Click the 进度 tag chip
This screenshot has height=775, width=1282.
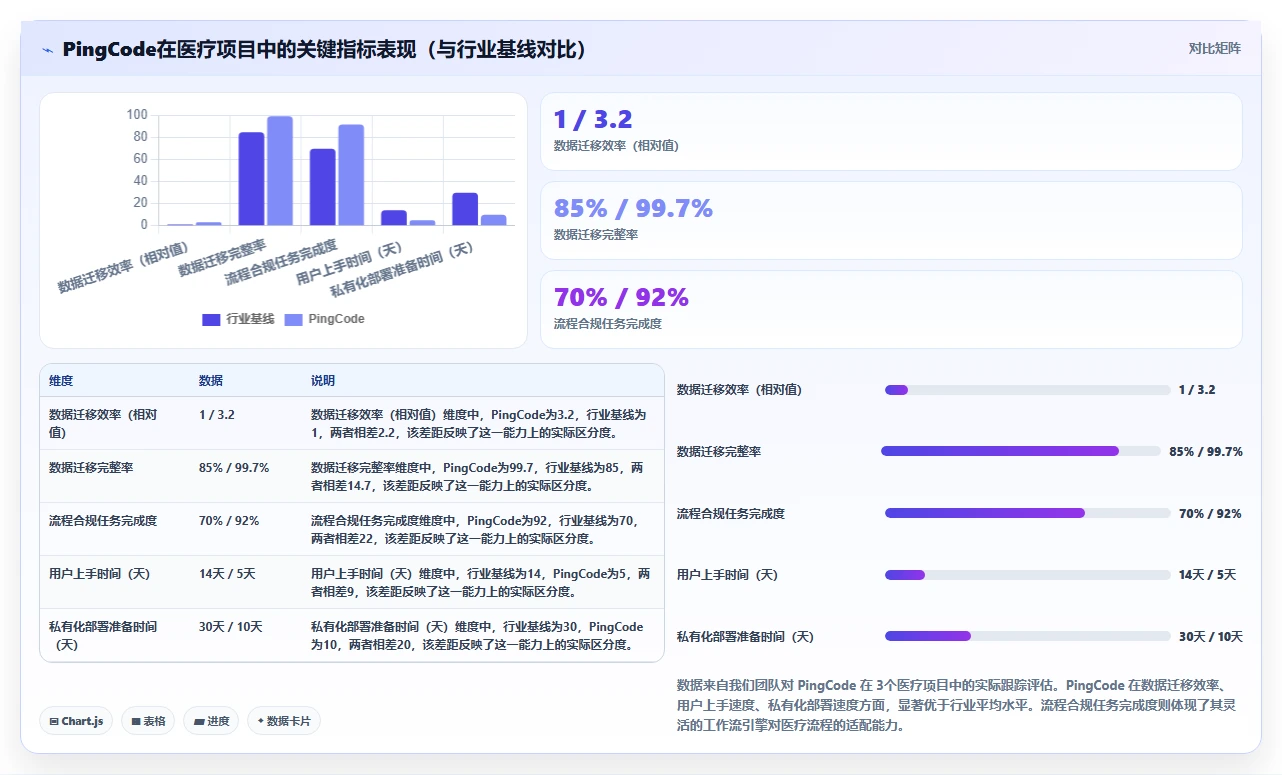211,721
